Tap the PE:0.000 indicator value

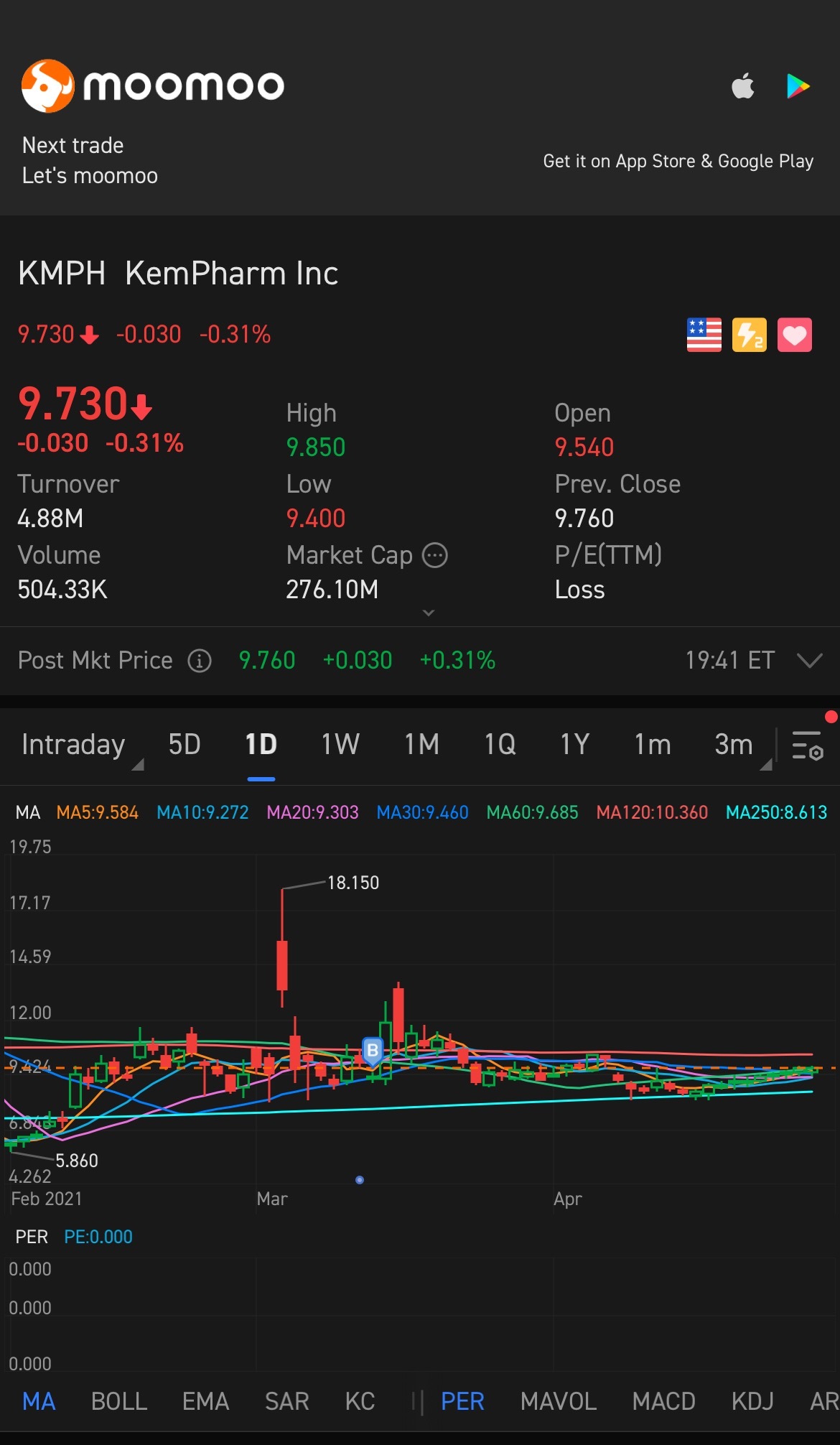(98, 1237)
